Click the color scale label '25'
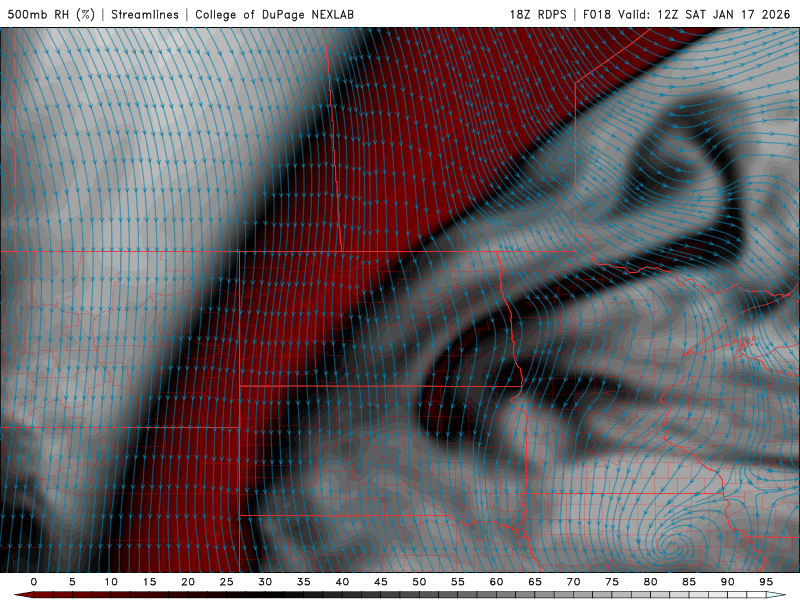The image size is (800, 600). (x=227, y=582)
